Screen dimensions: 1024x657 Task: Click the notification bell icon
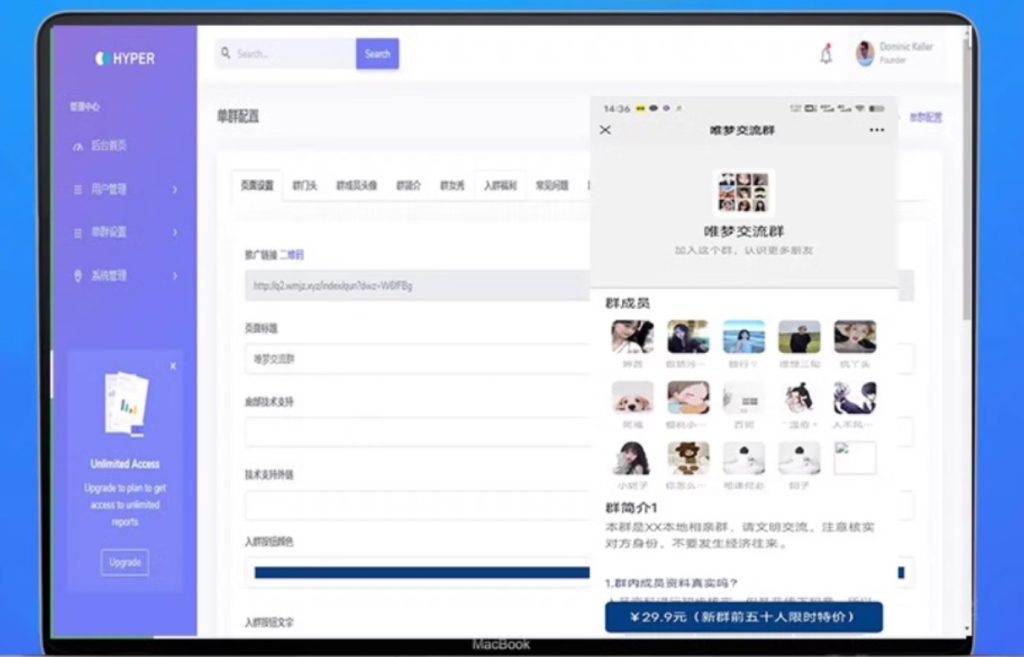tap(826, 55)
